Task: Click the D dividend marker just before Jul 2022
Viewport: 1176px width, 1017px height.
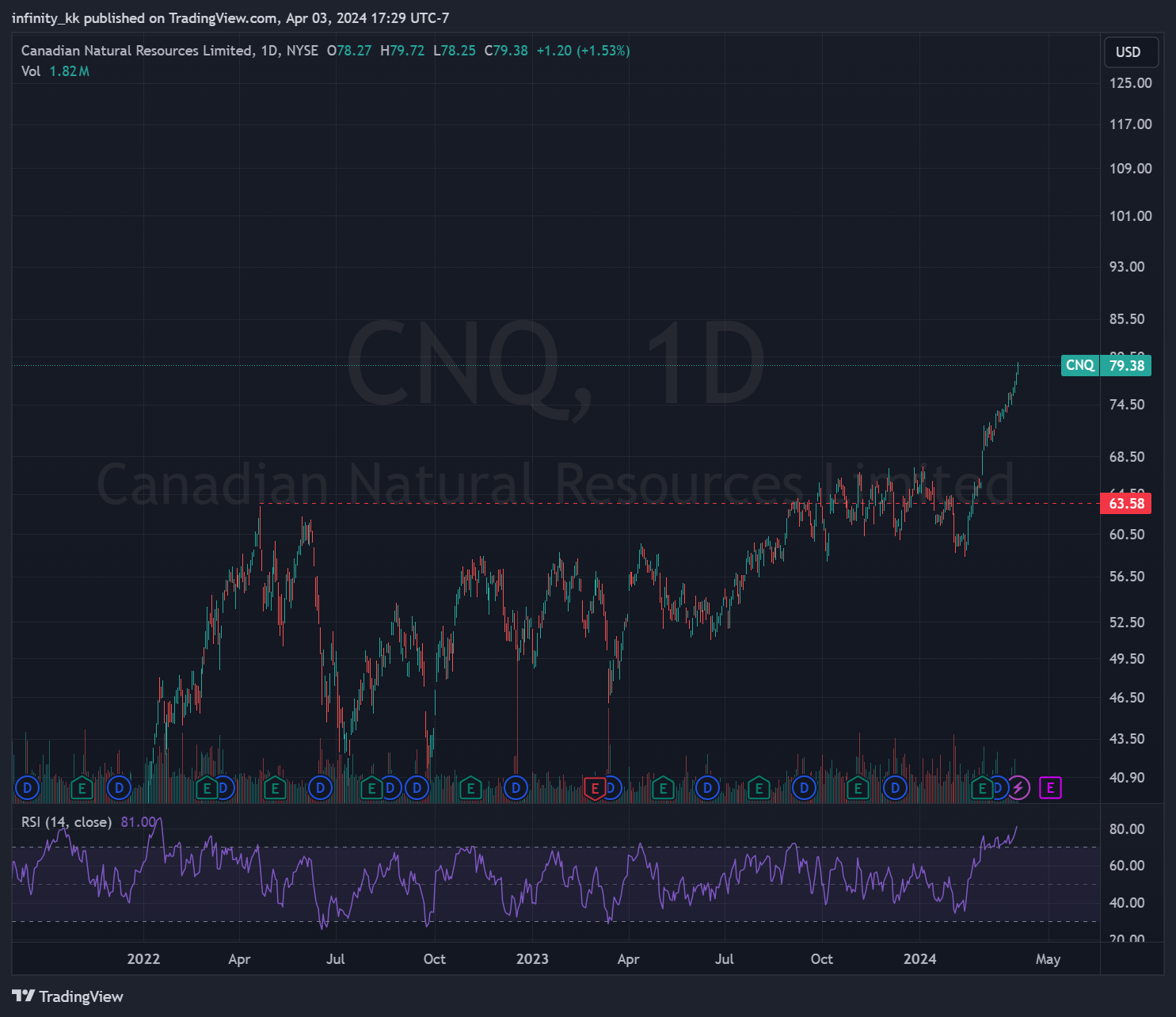Action: tap(321, 788)
